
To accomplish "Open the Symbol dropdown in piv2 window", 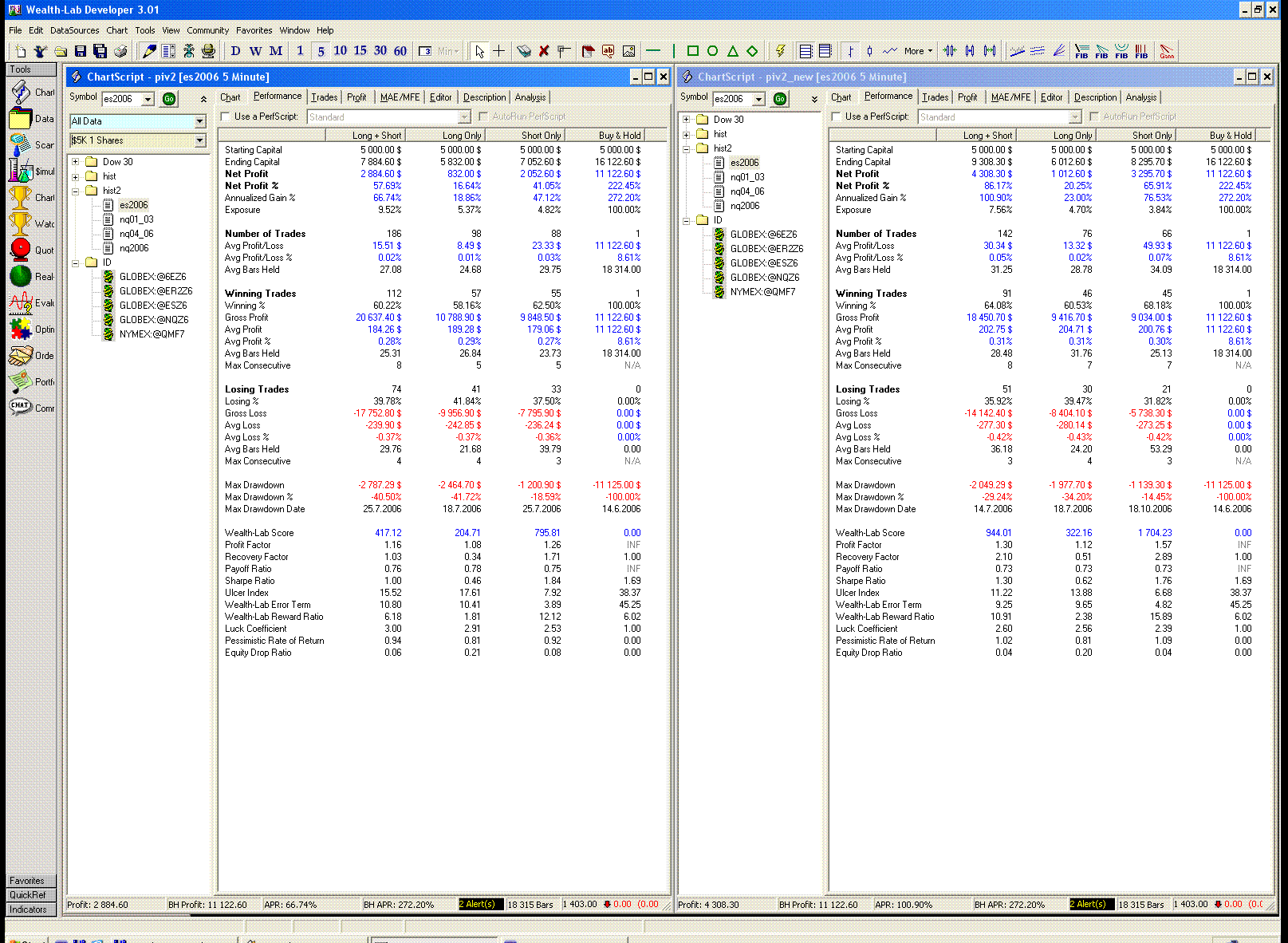I will tap(148, 99).
